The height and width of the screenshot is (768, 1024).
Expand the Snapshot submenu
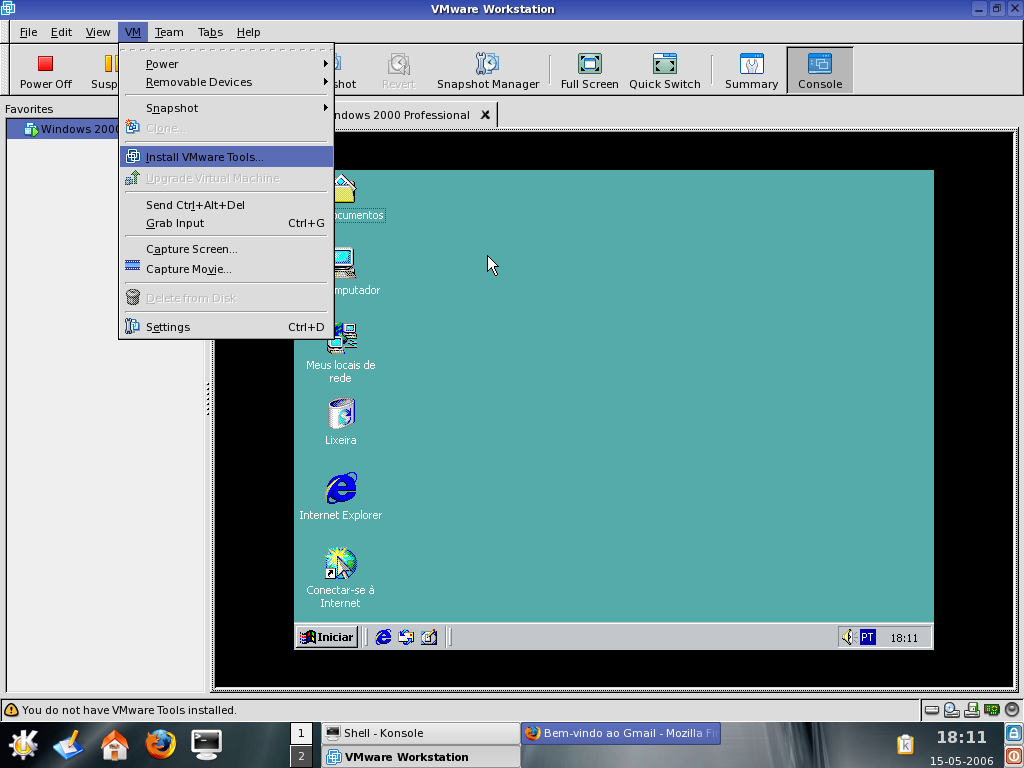[226, 108]
